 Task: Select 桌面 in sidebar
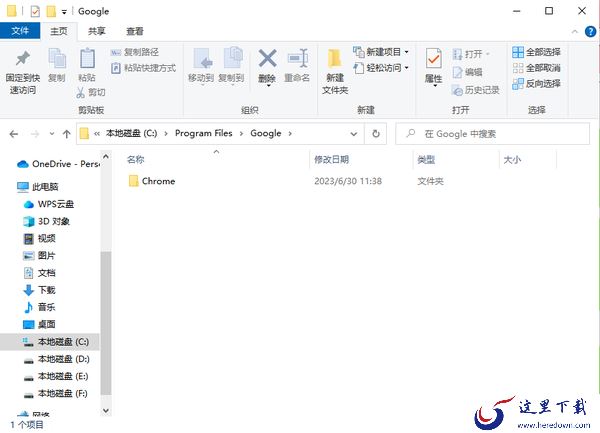[x=39, y=324]
